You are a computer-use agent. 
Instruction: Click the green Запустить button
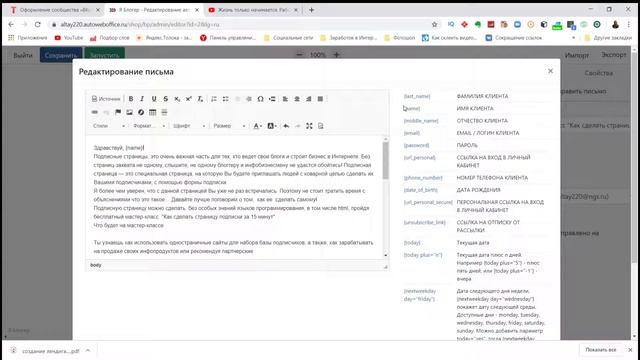pyautogui.click(x=104, y=55)
